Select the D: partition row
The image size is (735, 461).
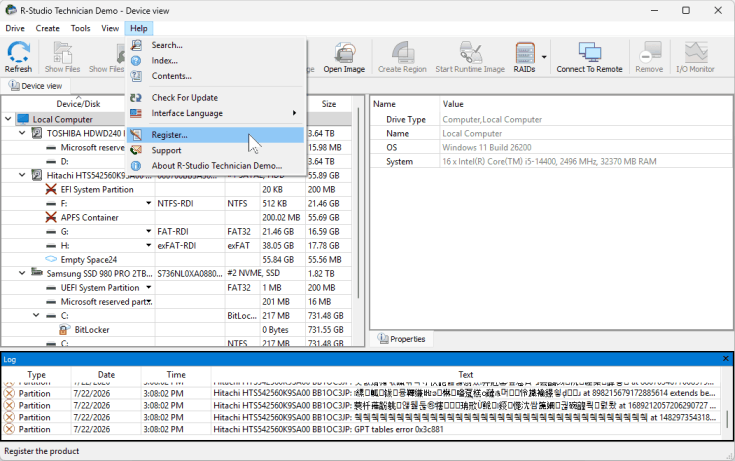pos(176,161)
